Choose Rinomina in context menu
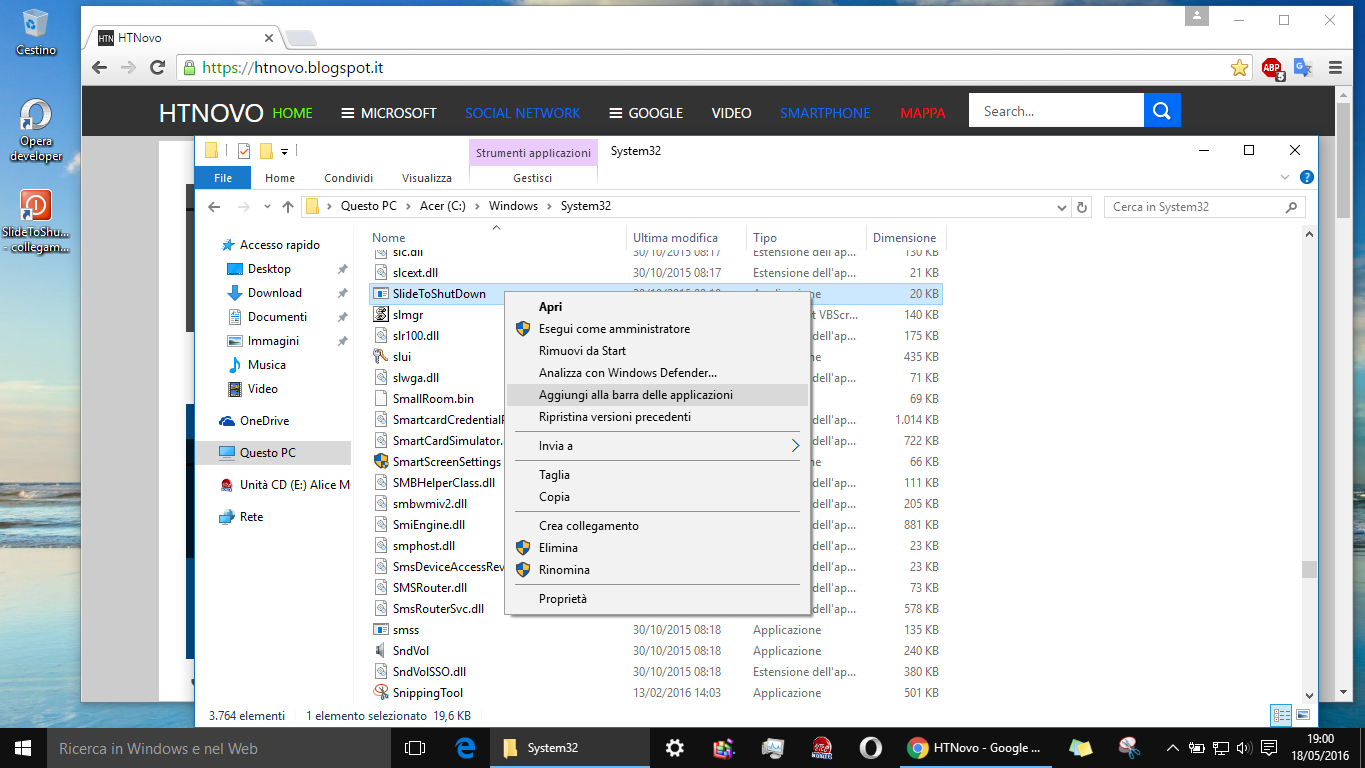The width and height of the screenshot is (1365, 768). tap(657, 570)
